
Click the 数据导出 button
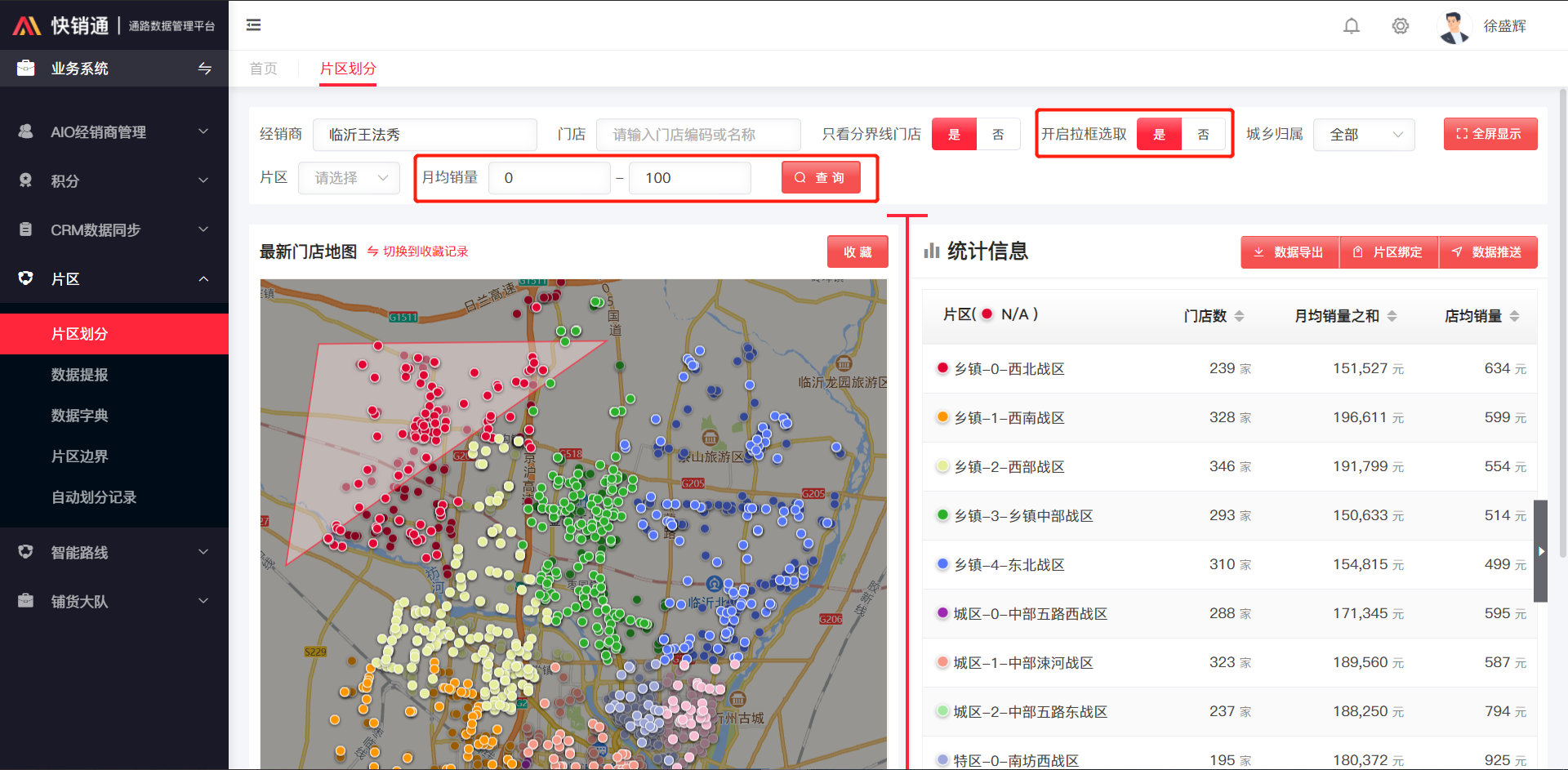coord(1290,252)
